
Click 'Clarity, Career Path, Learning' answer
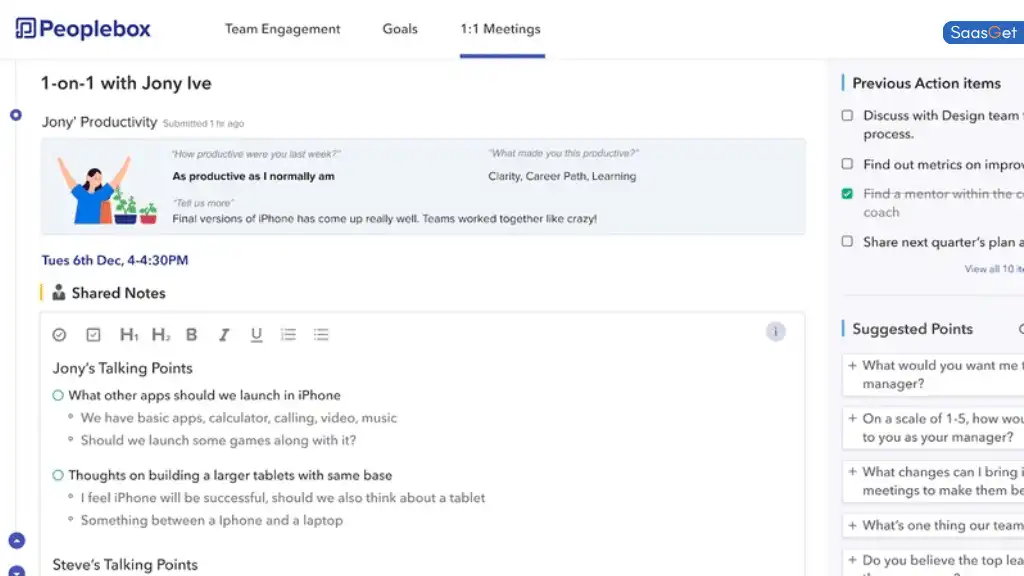562,176
